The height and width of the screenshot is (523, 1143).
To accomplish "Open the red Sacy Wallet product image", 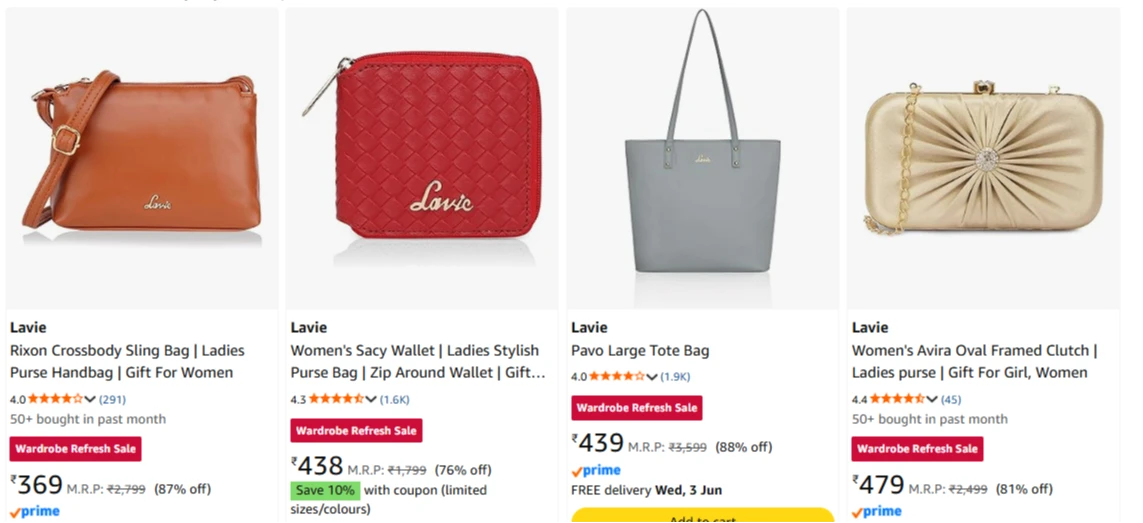I will [422, 158].
